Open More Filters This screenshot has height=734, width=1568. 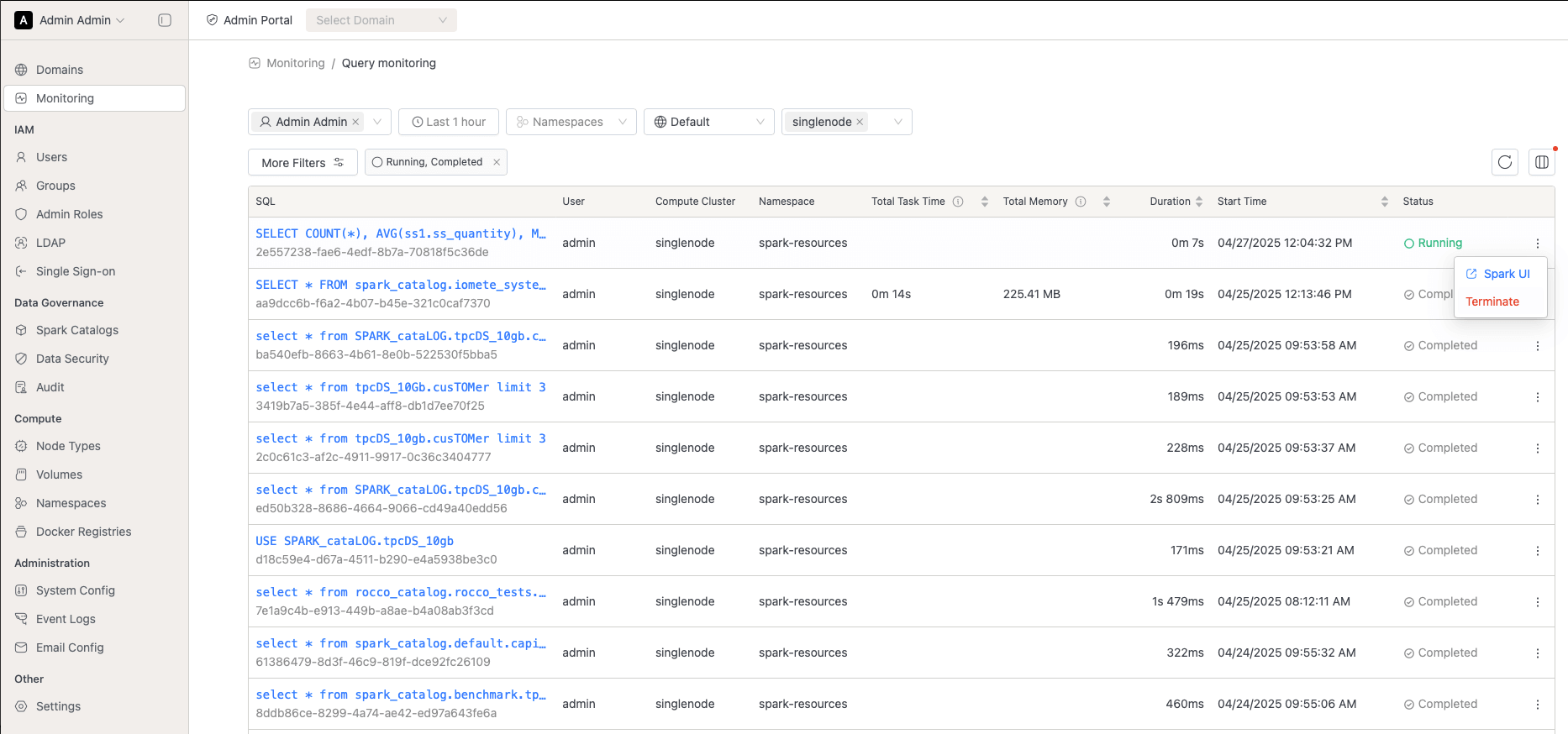coord(303,162)
